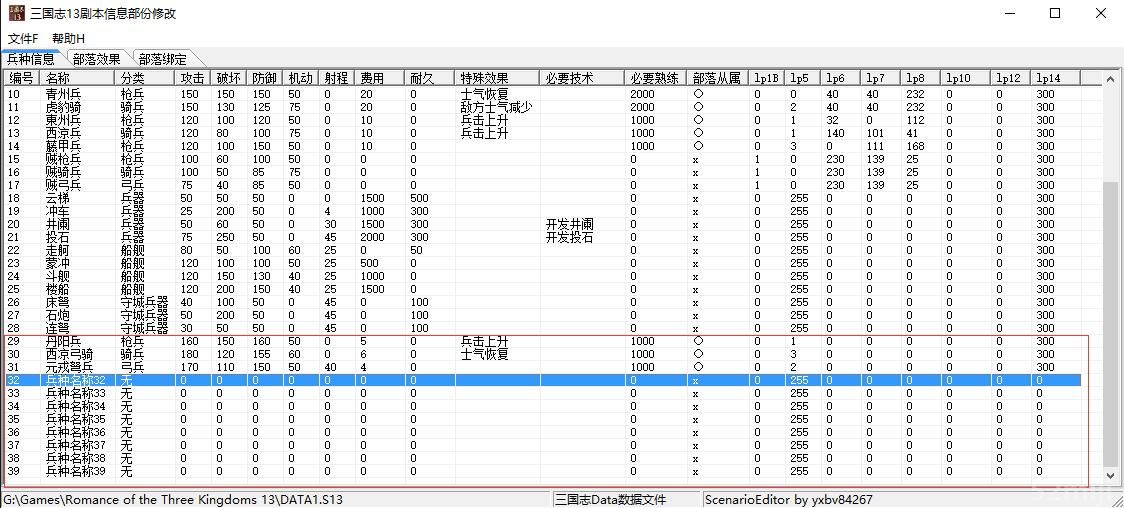Click the 部落从属 column header
The height and width of the screenshot is (508, 1124).
coord(717,78)
